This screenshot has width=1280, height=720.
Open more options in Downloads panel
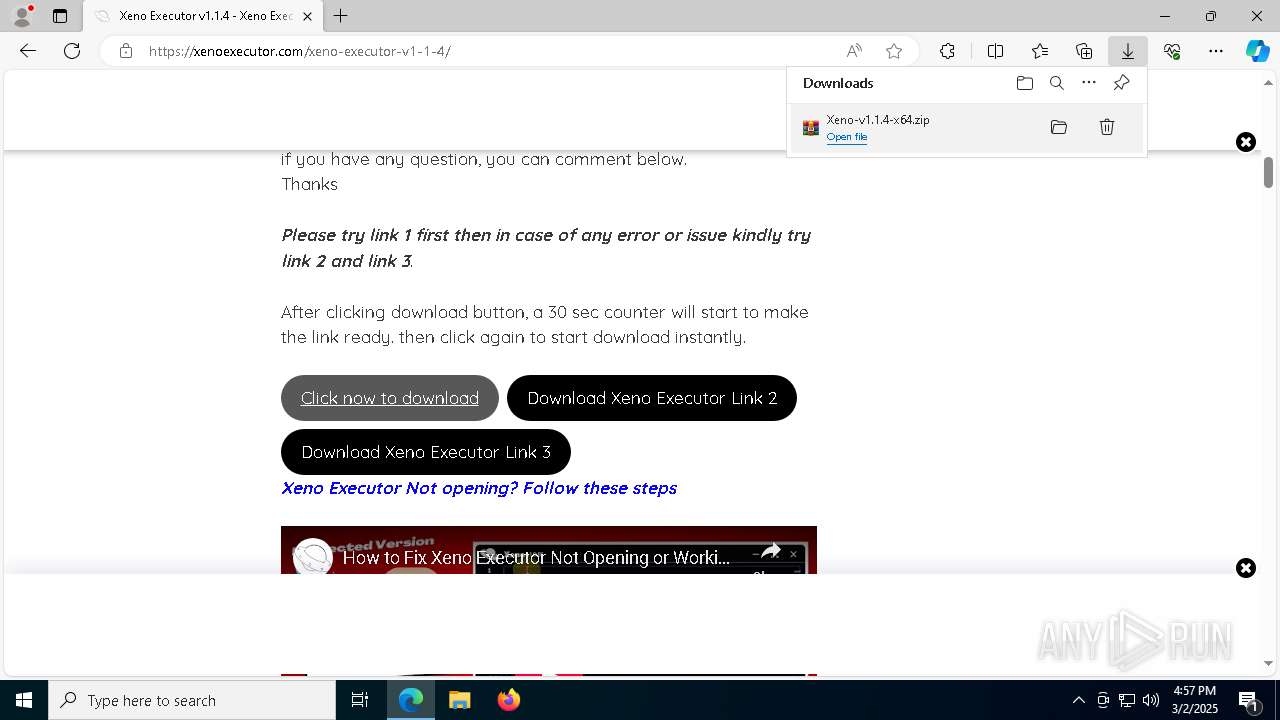point(1089,83)
